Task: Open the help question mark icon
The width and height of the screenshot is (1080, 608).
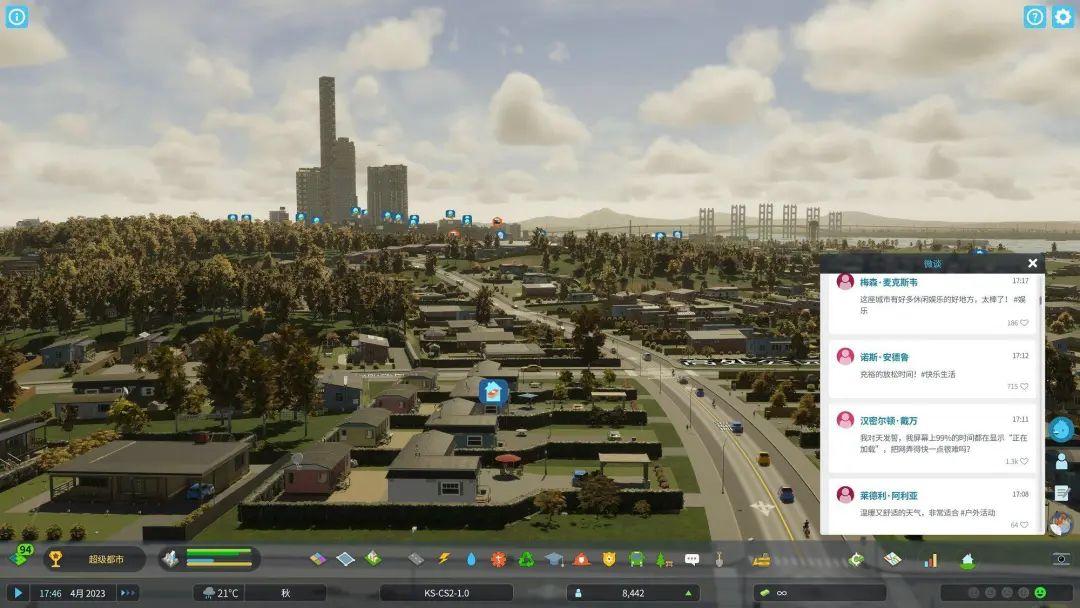Action: [1034, 17]
